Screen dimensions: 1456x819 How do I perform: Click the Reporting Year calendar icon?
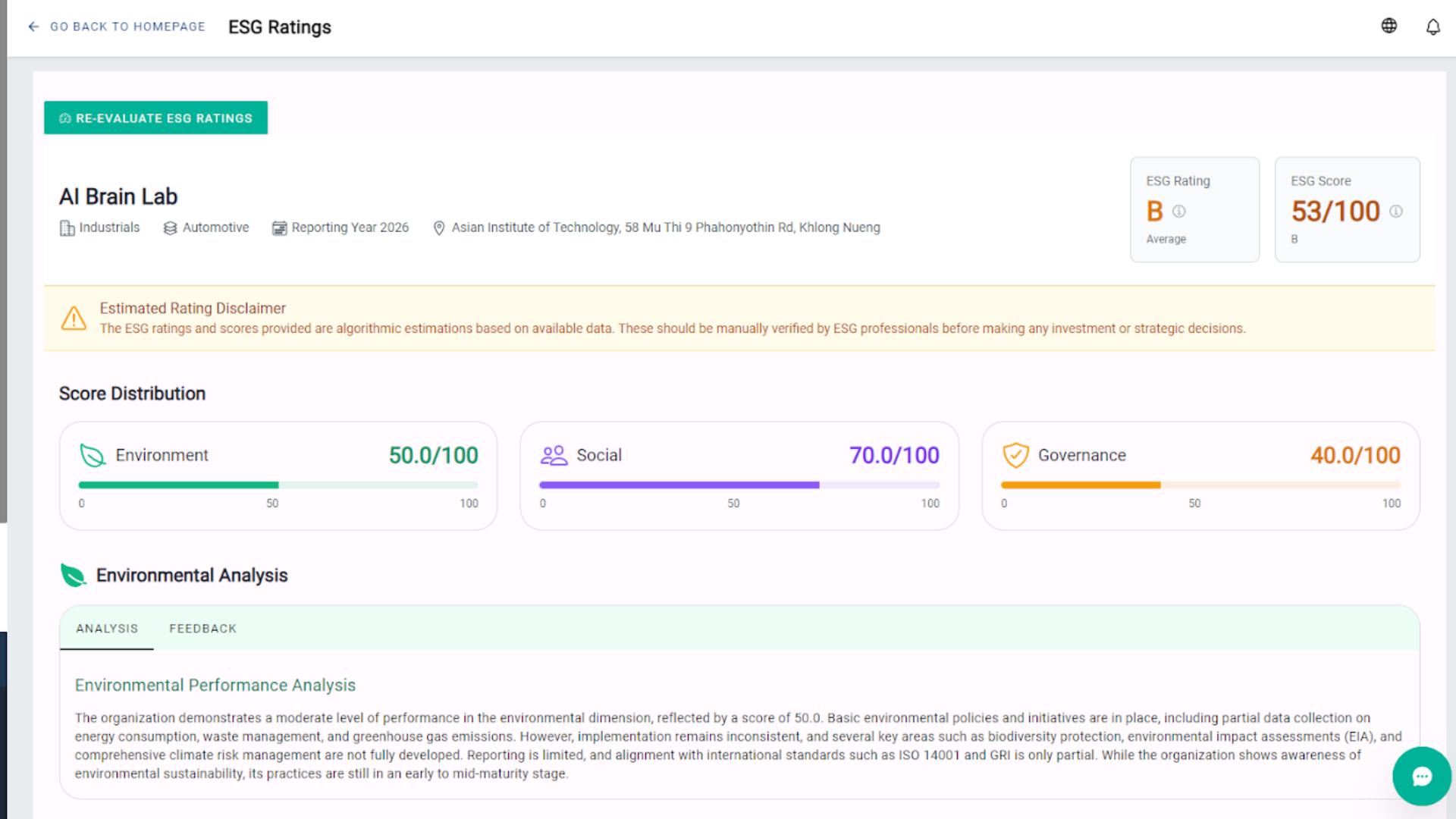pos(279,228)
